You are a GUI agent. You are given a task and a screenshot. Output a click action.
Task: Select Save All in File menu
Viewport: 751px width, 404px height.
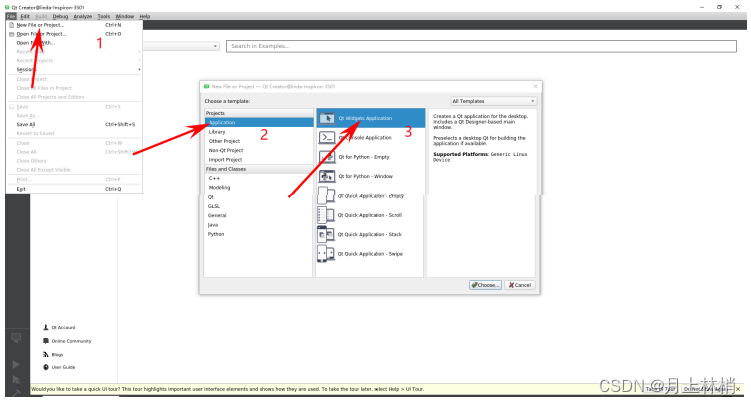[x=74, y=124]
